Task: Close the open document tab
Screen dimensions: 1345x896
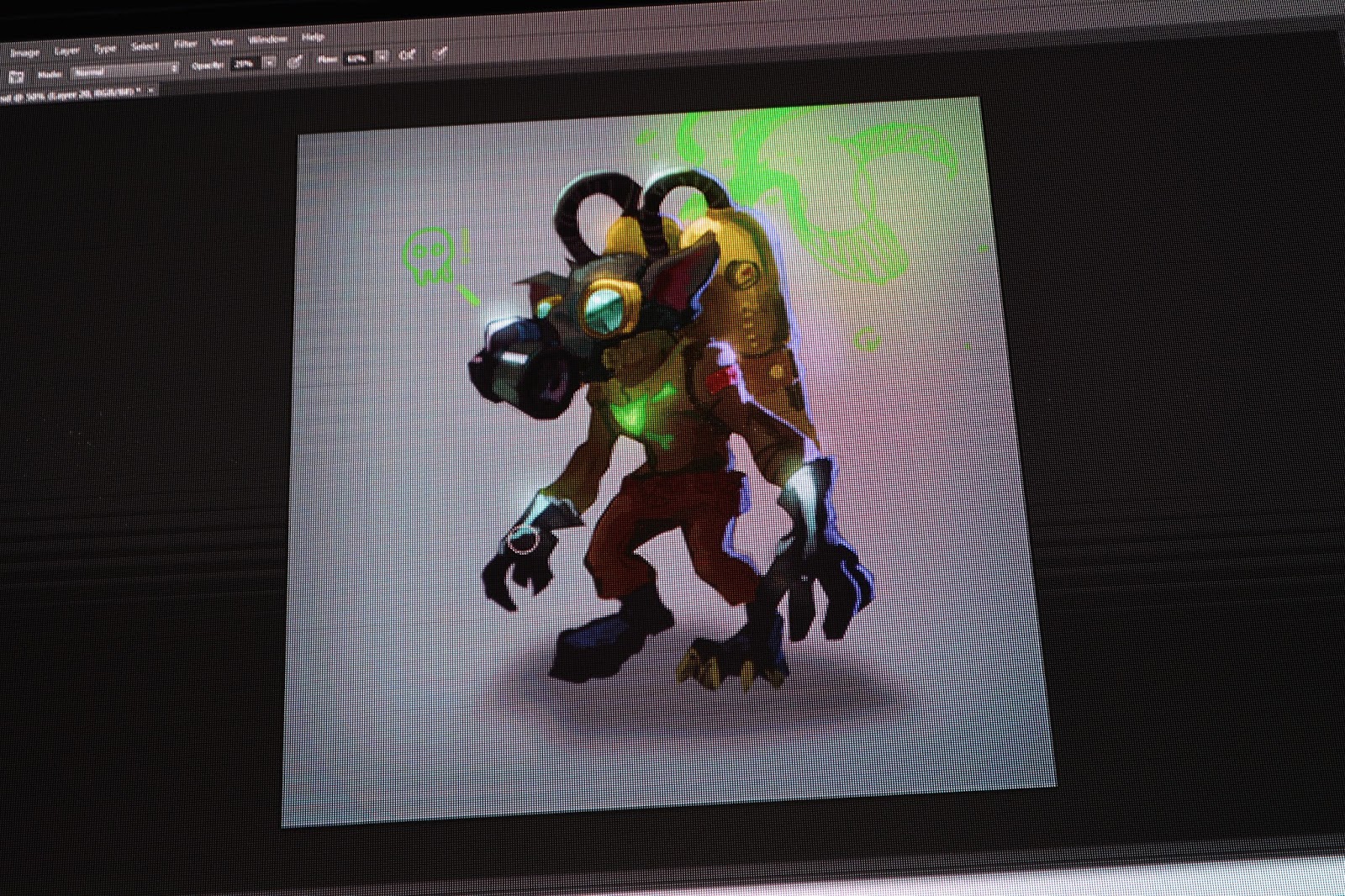Action: pyautogui.click(x=150, y=89)
